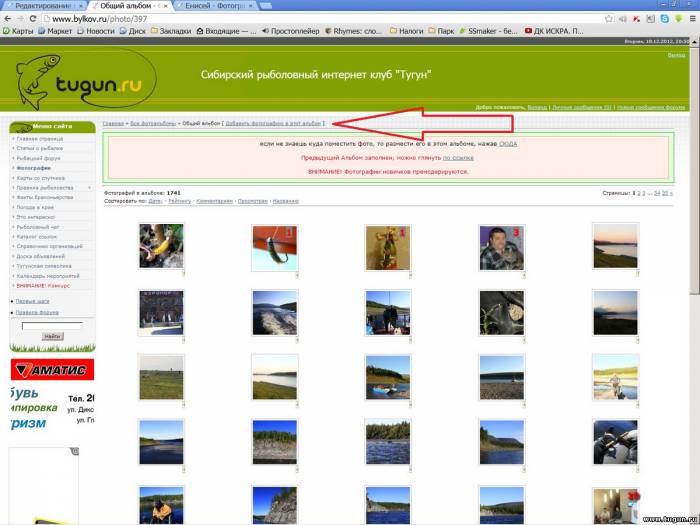The image size is (700, 525).
Task: Click the Skype extension icon
Action: [x=665, y=19]
